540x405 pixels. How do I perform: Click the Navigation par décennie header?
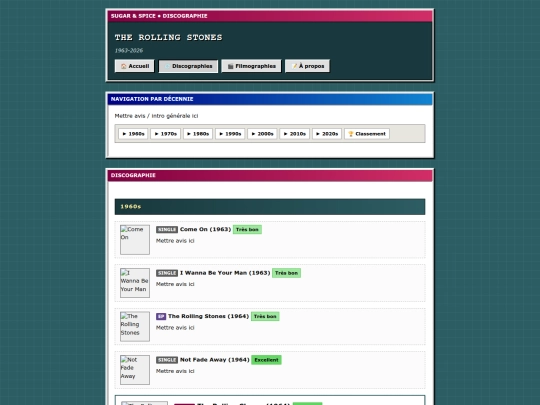tap(270, 99)
